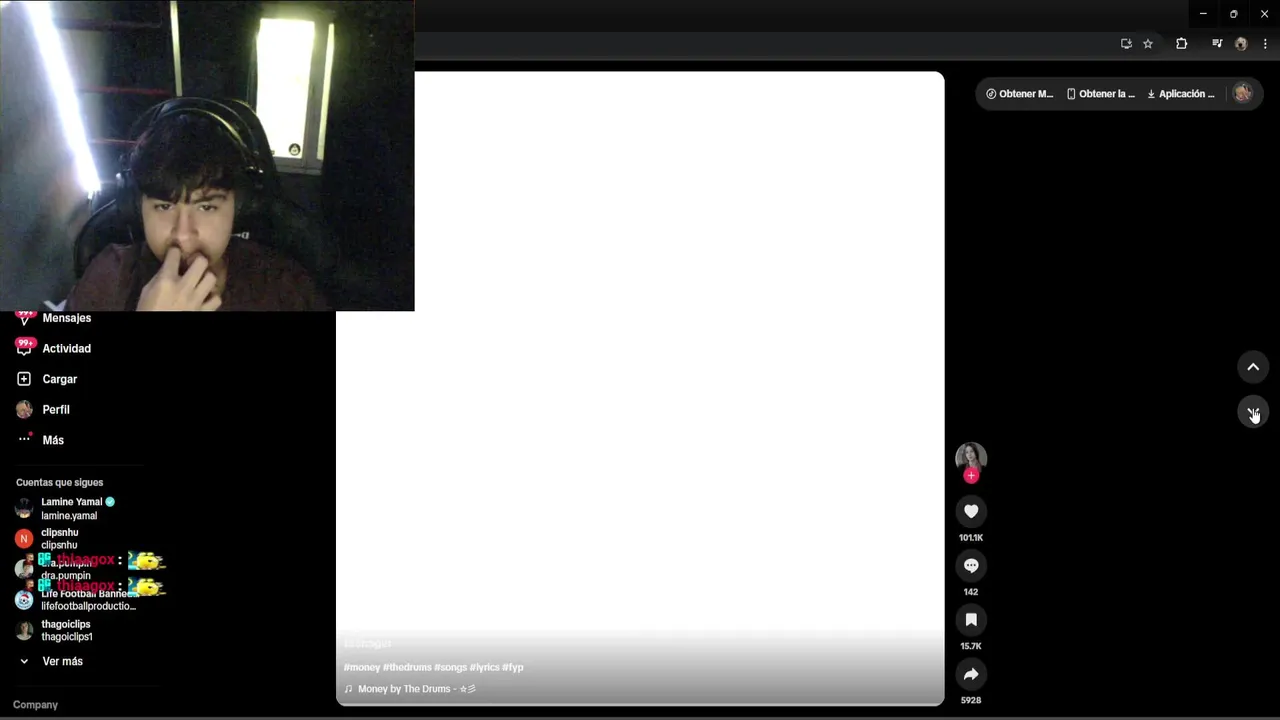Click the music note icon beside sound title
Image resolution: width=1280 pixels, height=720 pixels.
point(348,689)
